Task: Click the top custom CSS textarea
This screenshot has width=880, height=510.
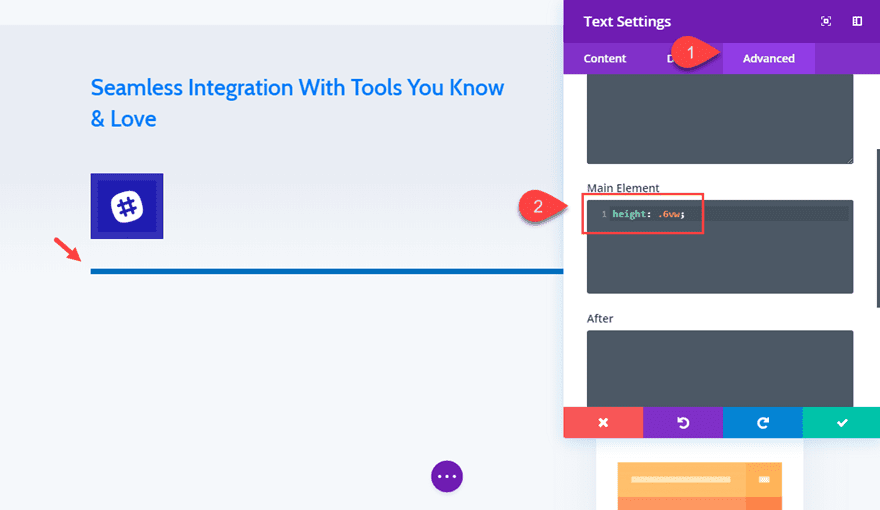Action: 720,119
